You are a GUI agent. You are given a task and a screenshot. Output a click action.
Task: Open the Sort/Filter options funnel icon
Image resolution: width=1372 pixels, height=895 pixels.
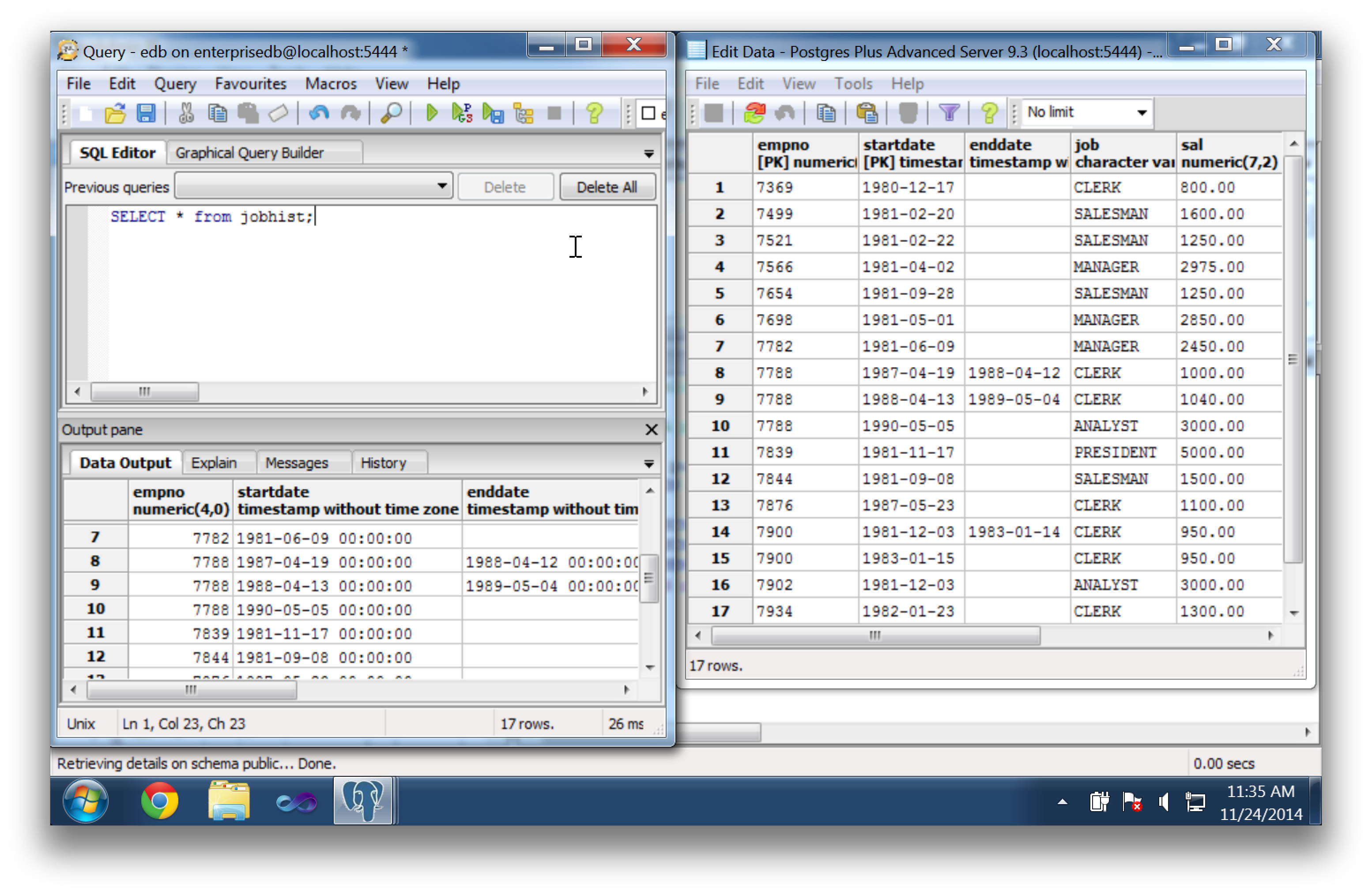pos(949,113)
